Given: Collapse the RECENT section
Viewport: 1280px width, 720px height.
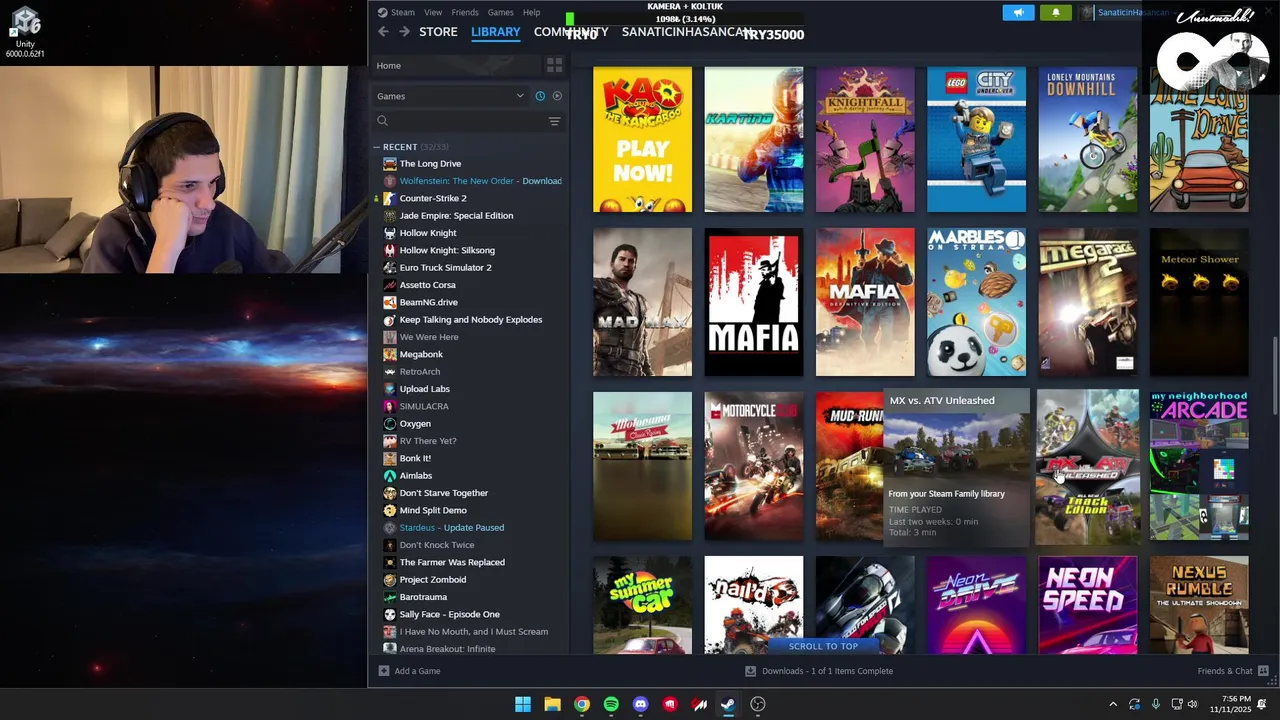Looking at the screenshot, I should click(377, 147).
